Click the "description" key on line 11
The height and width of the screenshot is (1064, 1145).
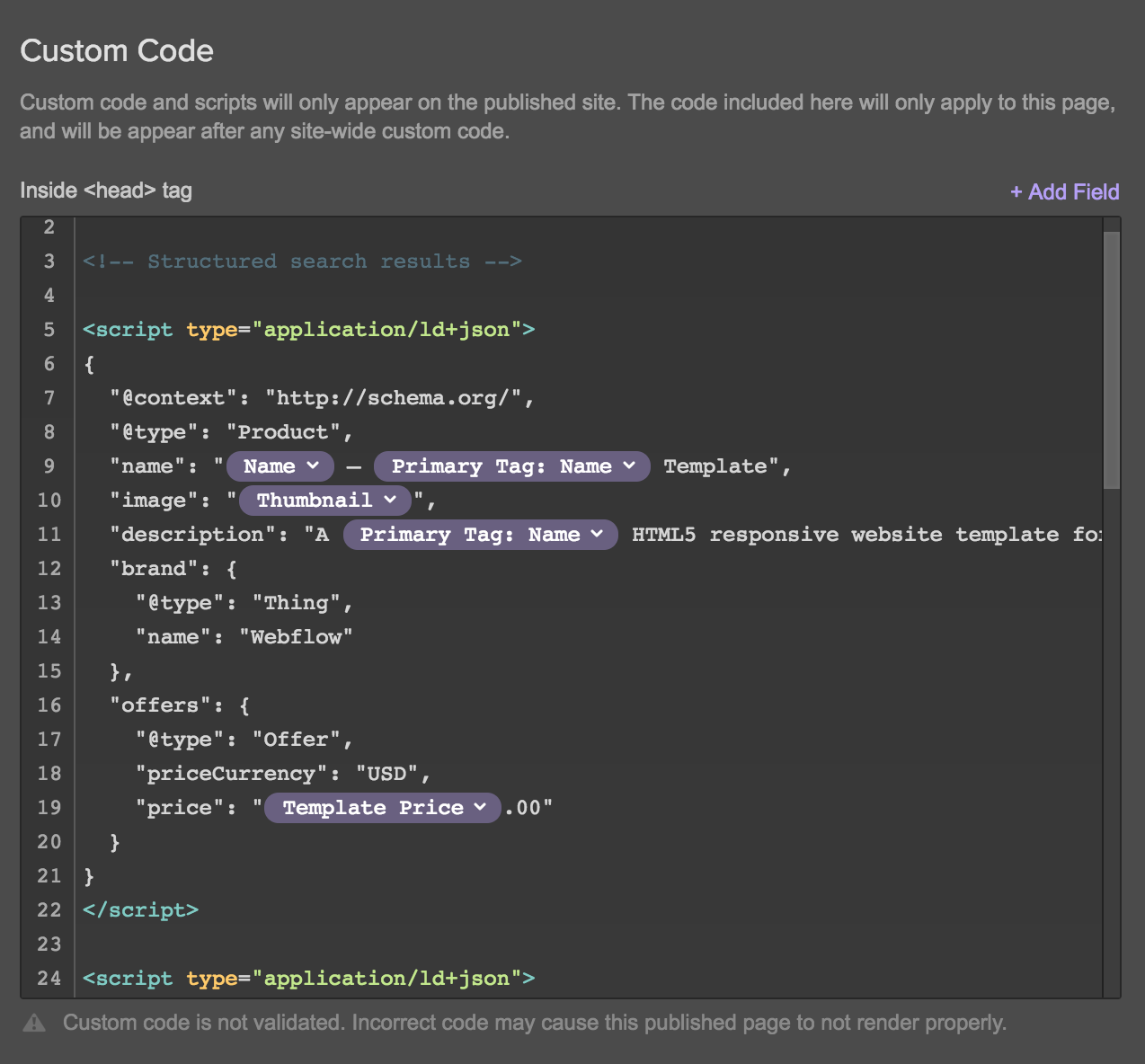192,535
